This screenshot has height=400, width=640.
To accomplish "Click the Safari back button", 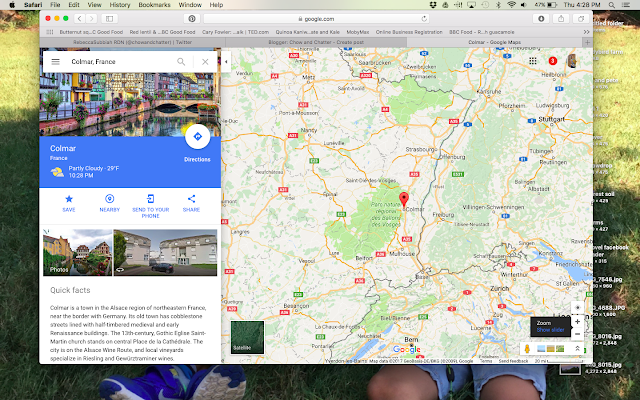I will tap(80, 18).
